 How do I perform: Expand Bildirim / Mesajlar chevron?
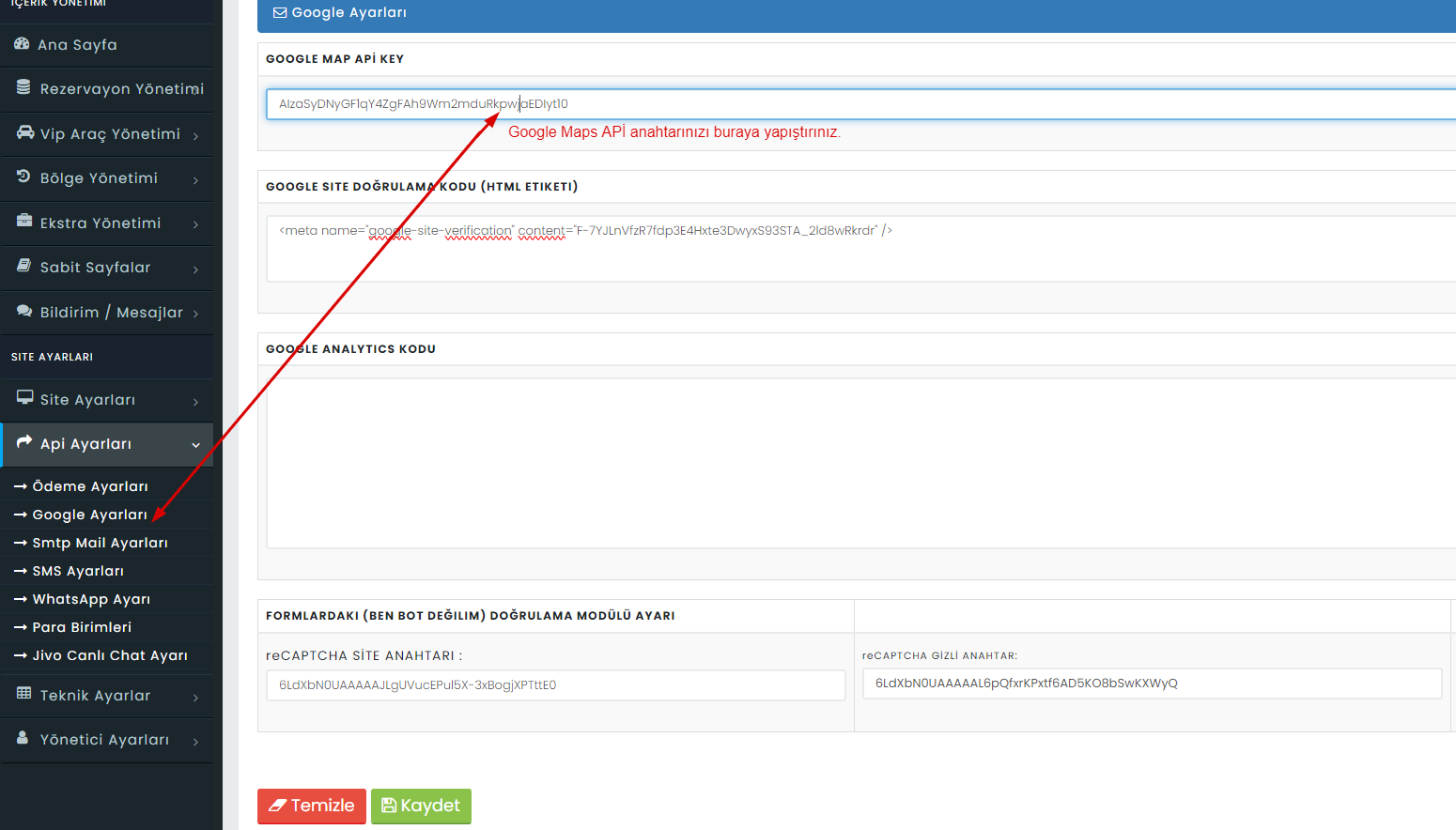pos(195,314)
